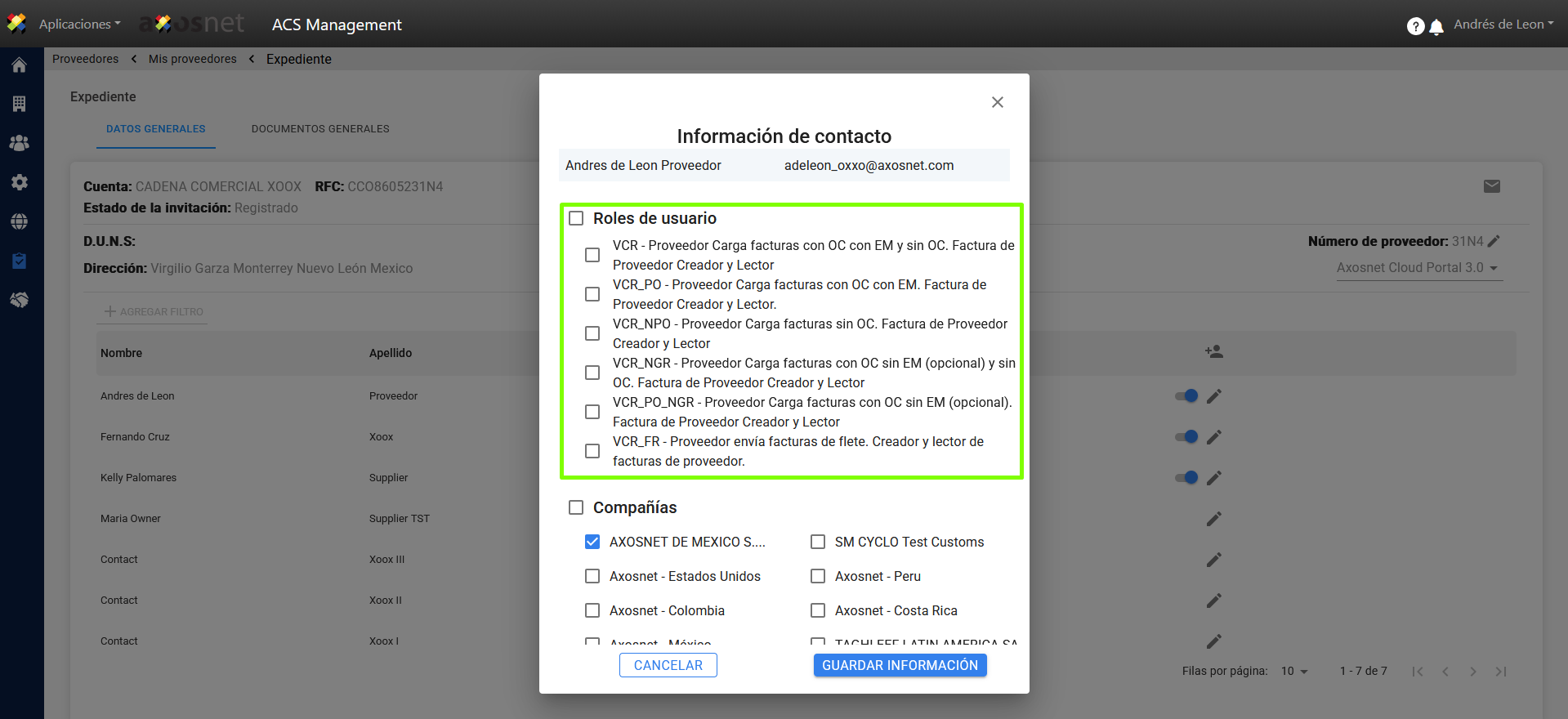Click the home icon in sidebar
This screenshot has height=719, width=1568.
click(20, 65)
